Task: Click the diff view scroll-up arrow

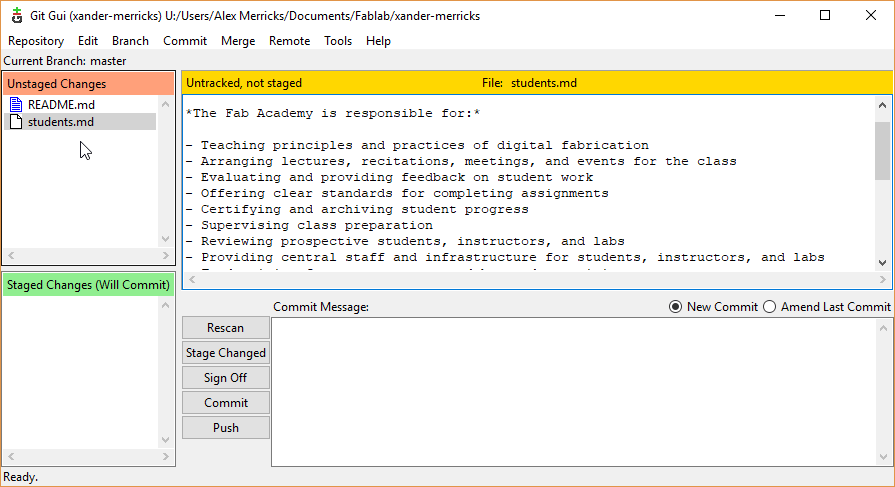Action: (882, 105)
